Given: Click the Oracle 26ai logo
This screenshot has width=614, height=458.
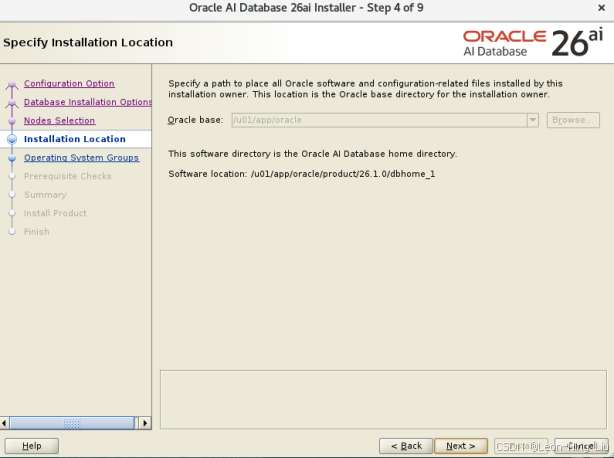Looking at the screenshot, I should [533, 43].
